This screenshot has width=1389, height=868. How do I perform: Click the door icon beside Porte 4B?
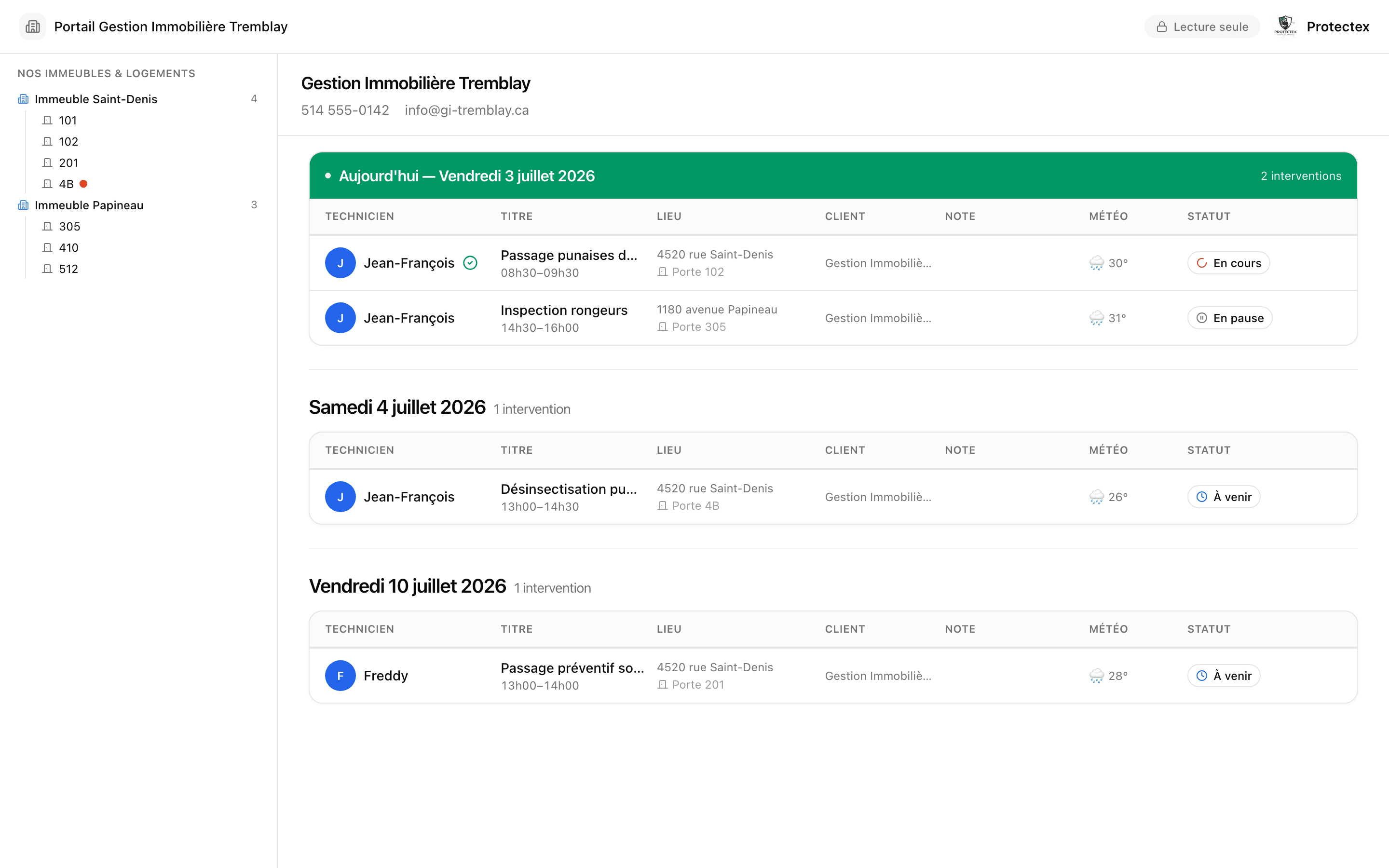tap(662, 506)
